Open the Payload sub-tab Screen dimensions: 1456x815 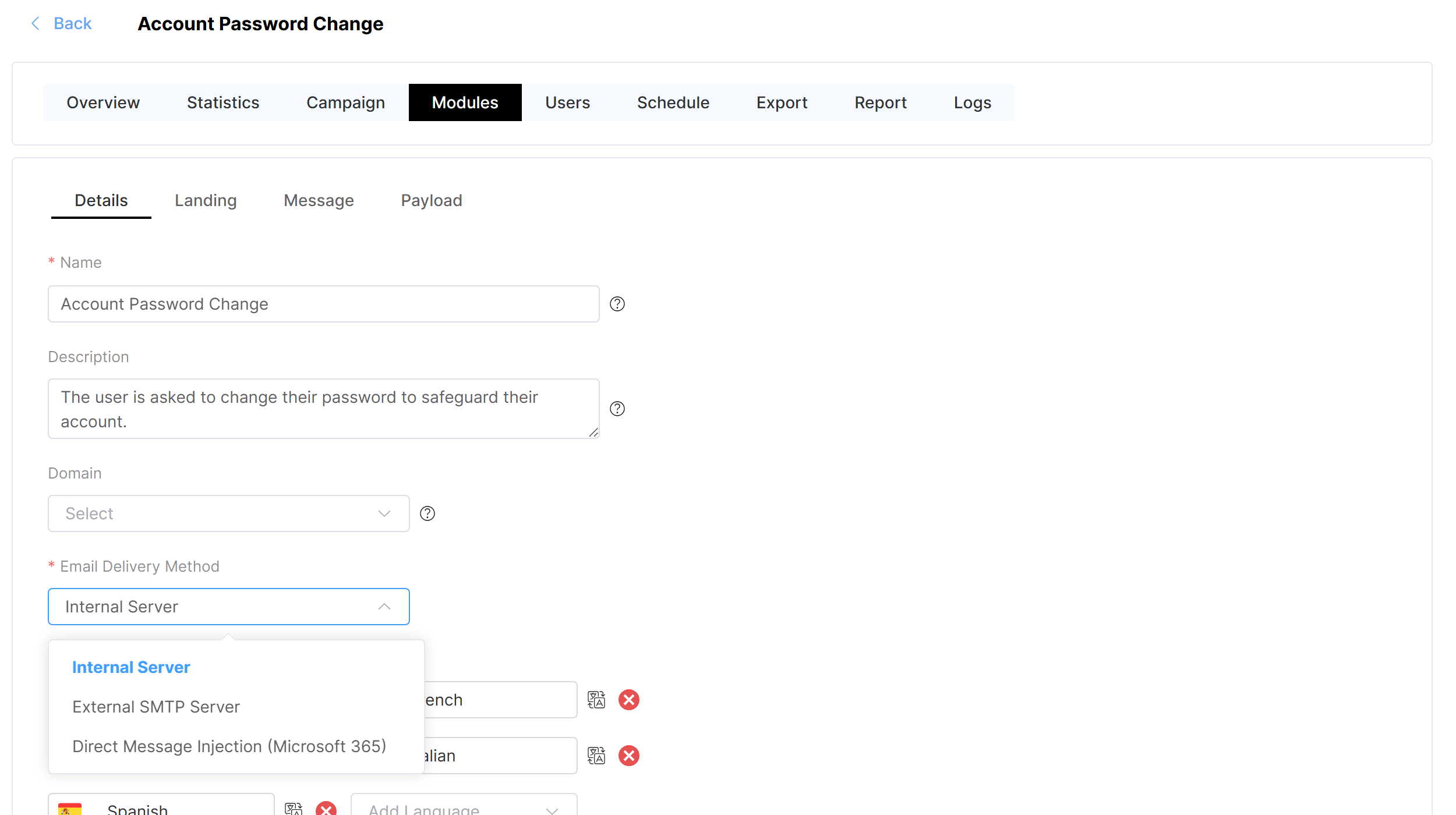tap(431, 200)
